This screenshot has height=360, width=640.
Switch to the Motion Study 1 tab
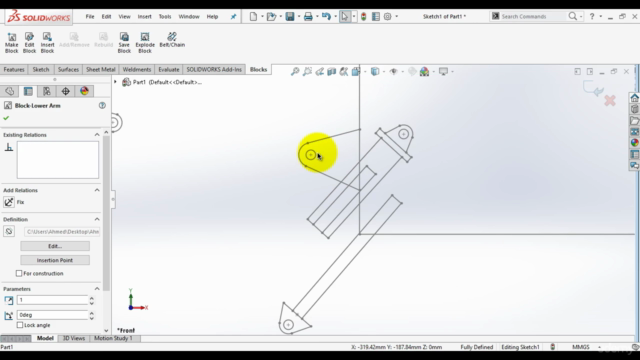tap(113, 338)
